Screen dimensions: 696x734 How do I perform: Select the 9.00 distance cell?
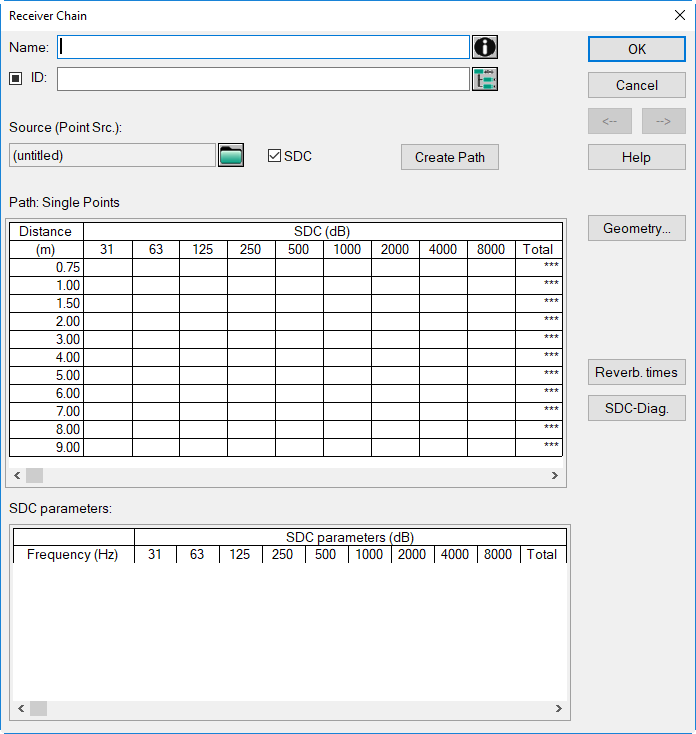pyautogui.click(x=46, y=448)
